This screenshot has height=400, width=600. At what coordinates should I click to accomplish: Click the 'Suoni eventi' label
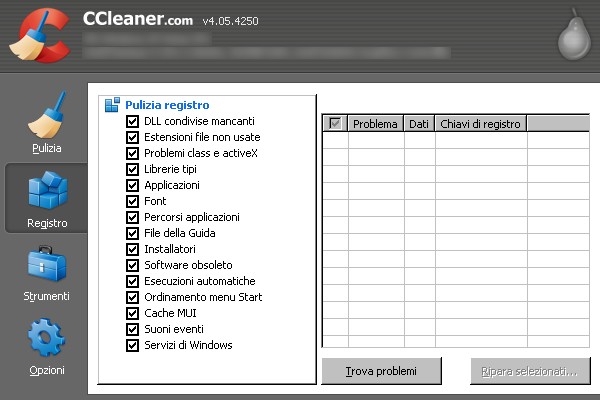(174, 329)
